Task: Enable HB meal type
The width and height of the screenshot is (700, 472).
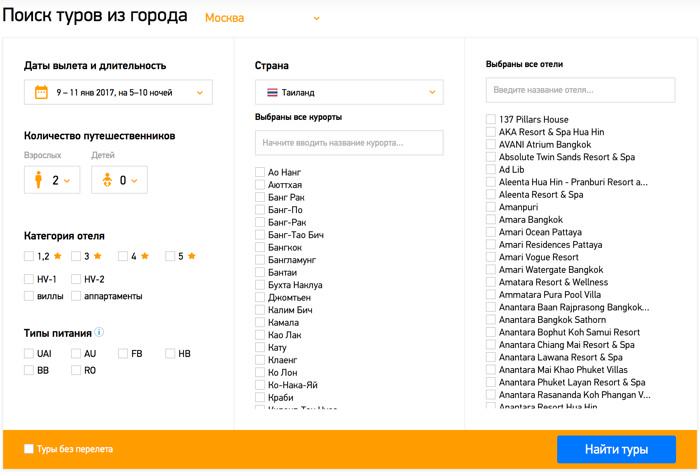Action: click(x=170, y=354)
